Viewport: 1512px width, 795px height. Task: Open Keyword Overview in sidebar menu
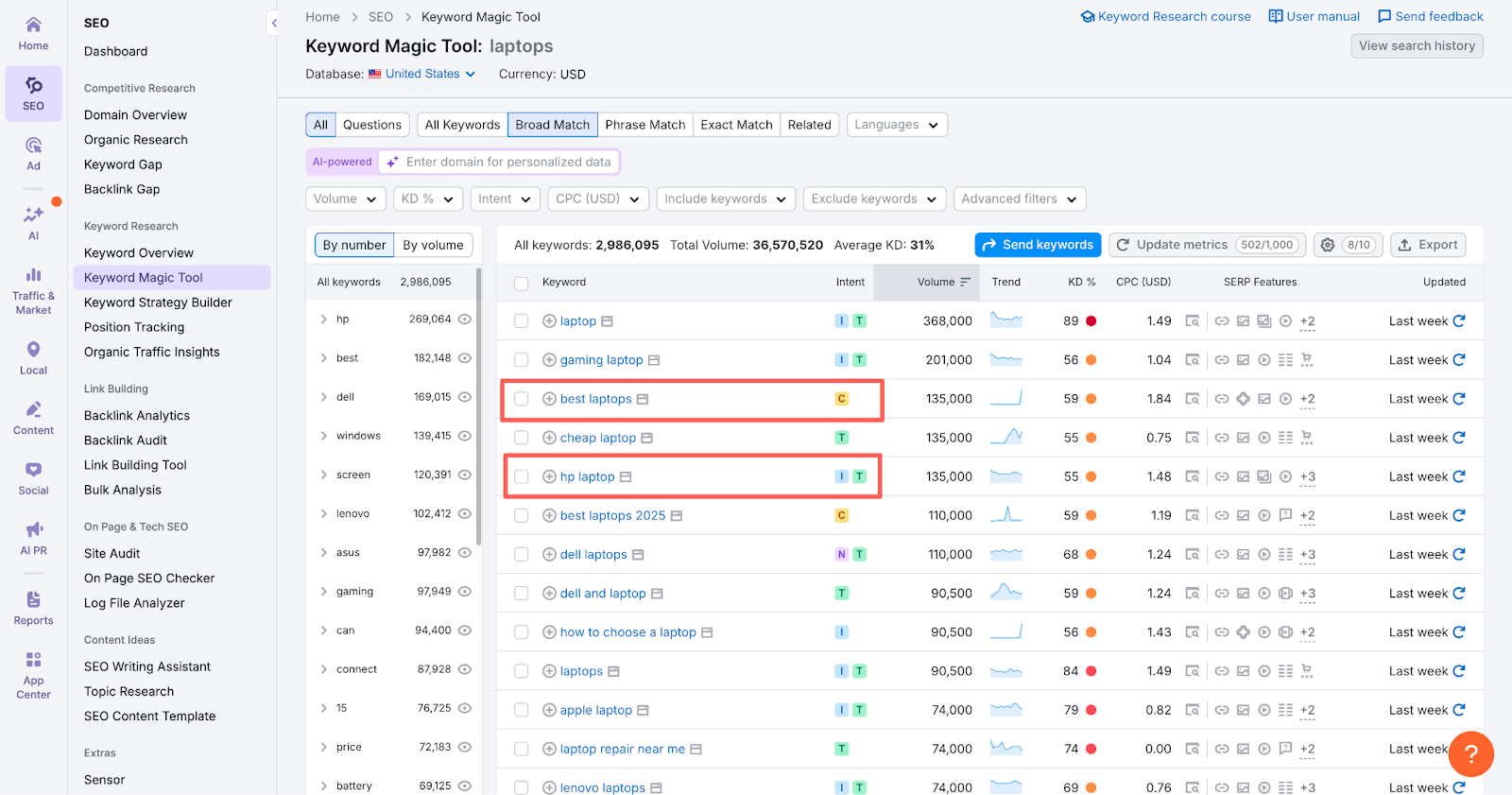pos(139,252)
